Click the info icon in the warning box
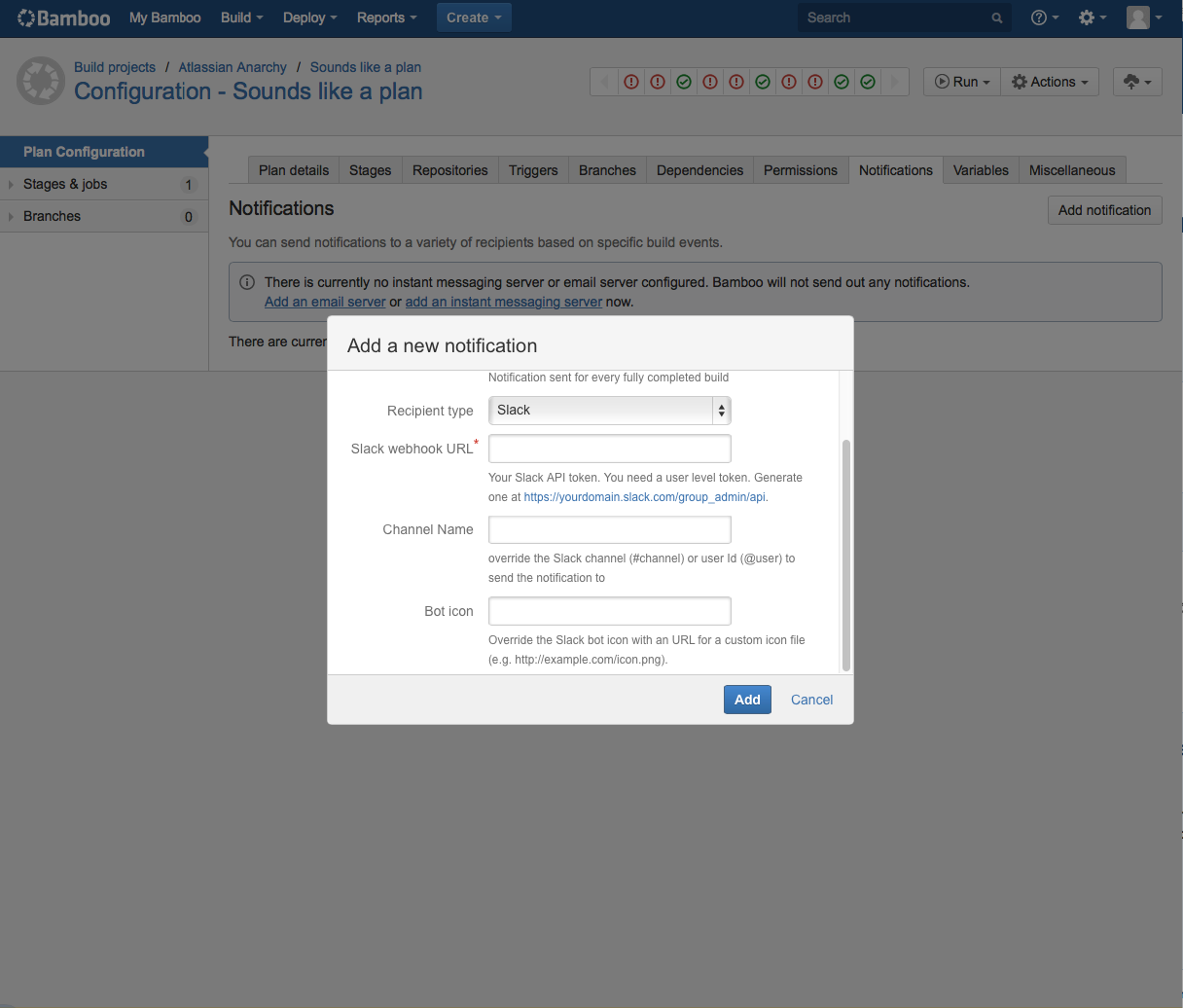The width and height of the screenshot is (1183, 1008). (x=247, y=282)
